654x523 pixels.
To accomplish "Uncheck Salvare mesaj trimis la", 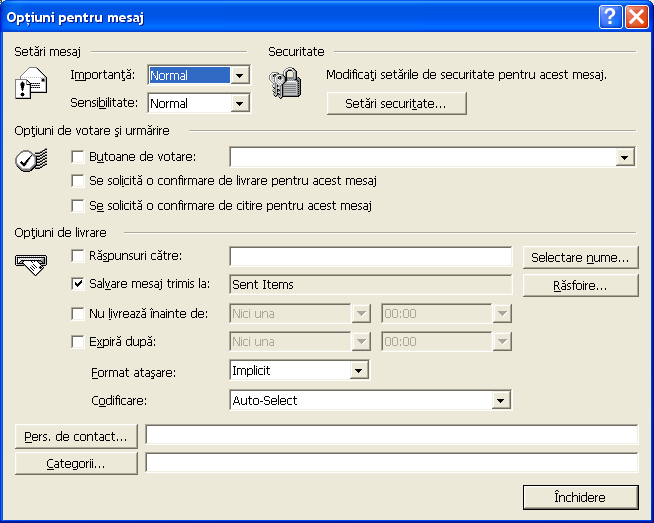I will (79, 285).
